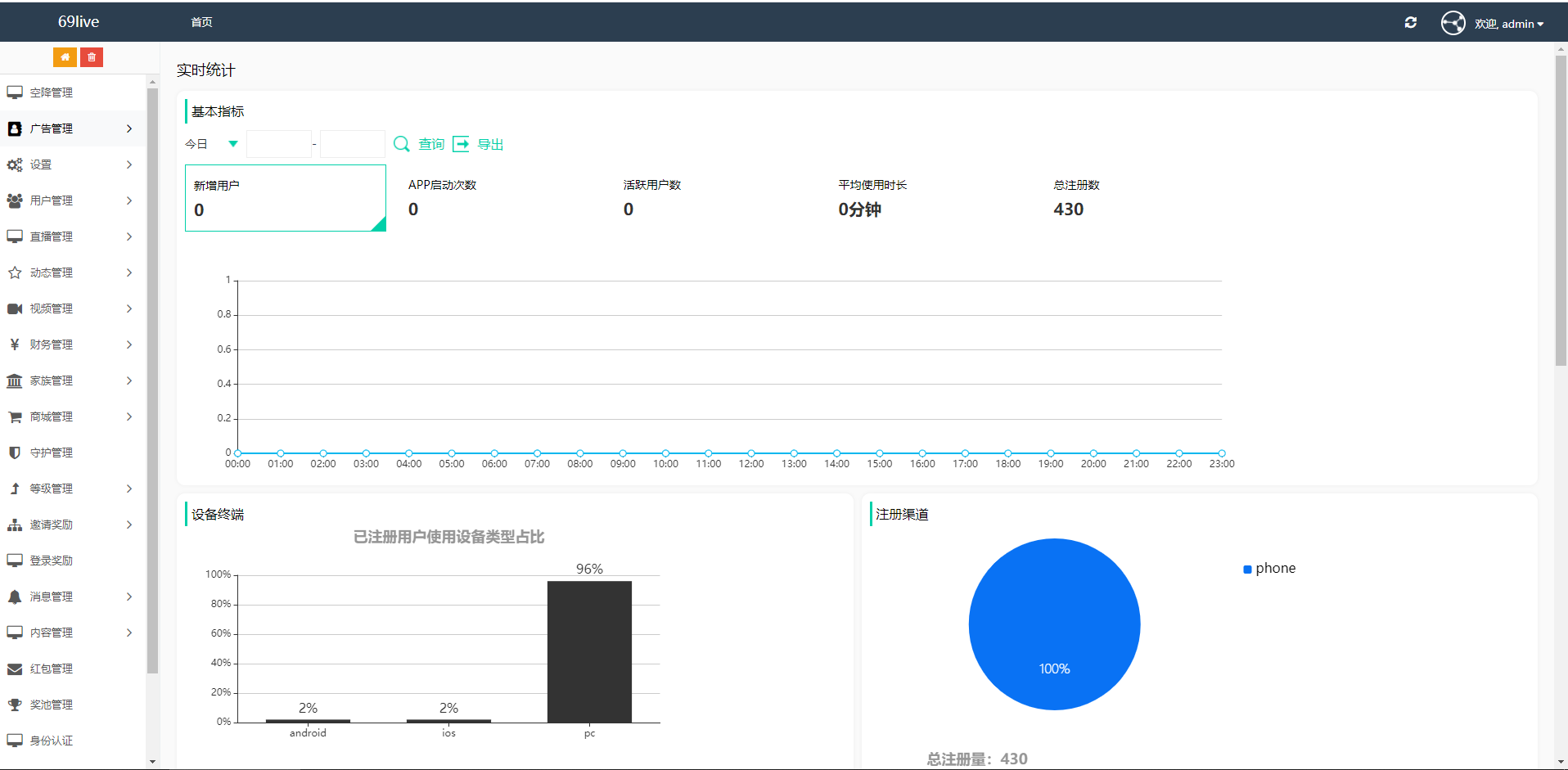Select the 新增用户 metric card
1568x770 pixels.
point(285,198)
